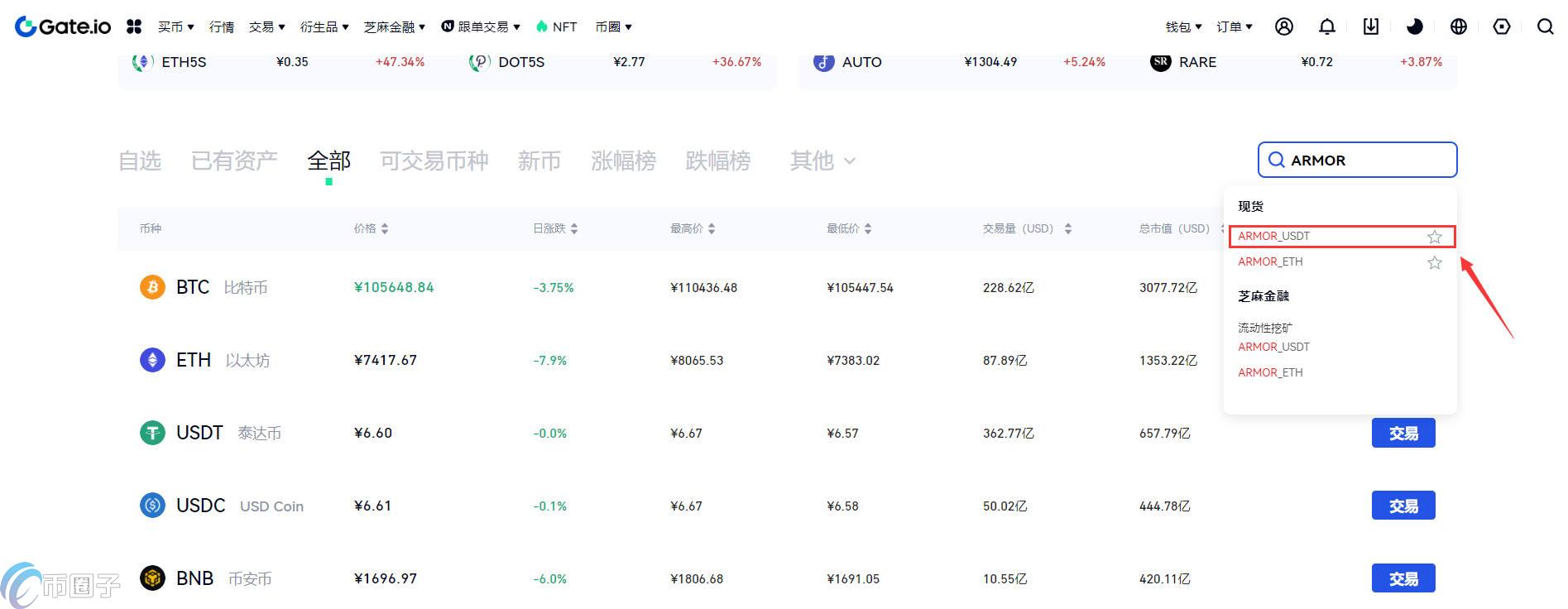Click the BNB coin icon
The width and height of the screenshot is (1568, 609).
[152, 578]
